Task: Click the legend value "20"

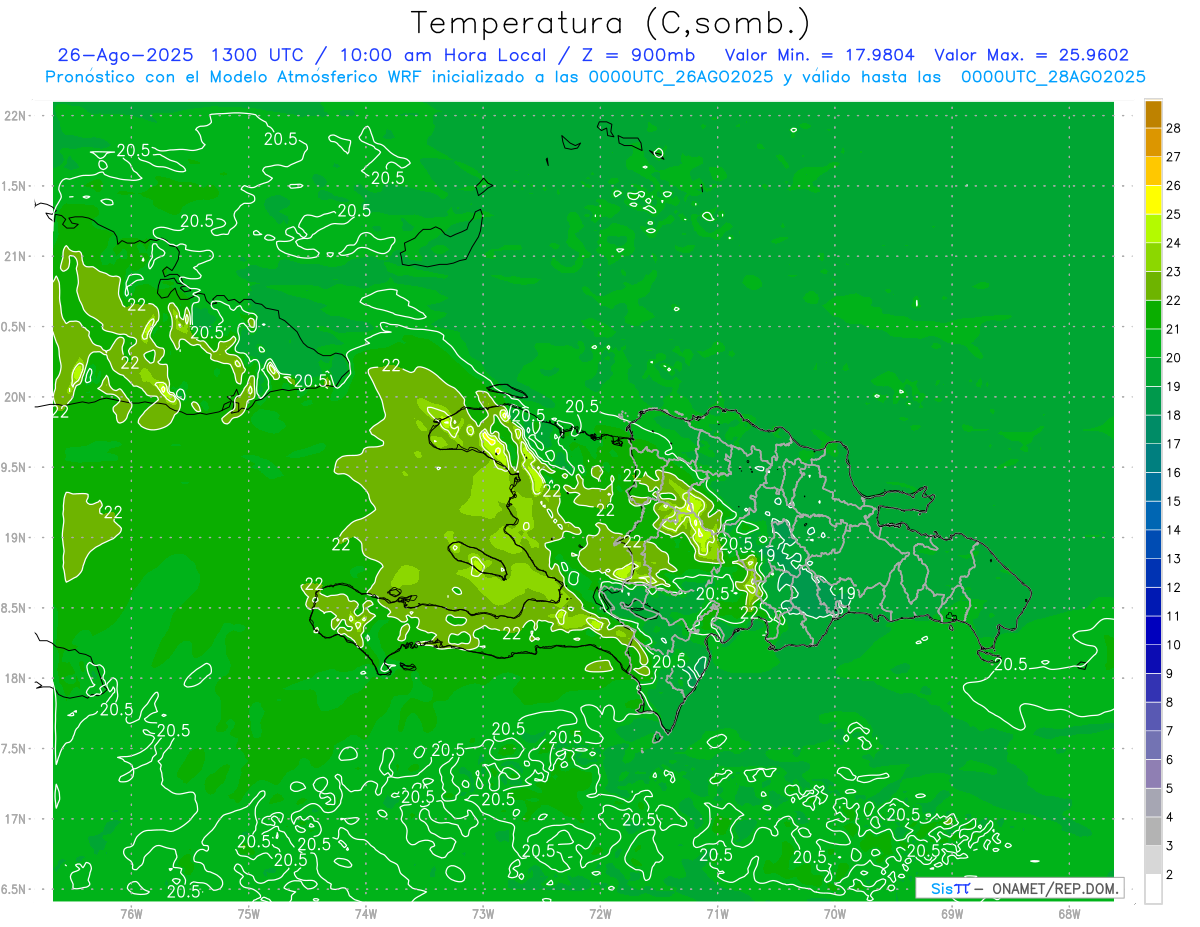Action: click(x=1174, y=357)
